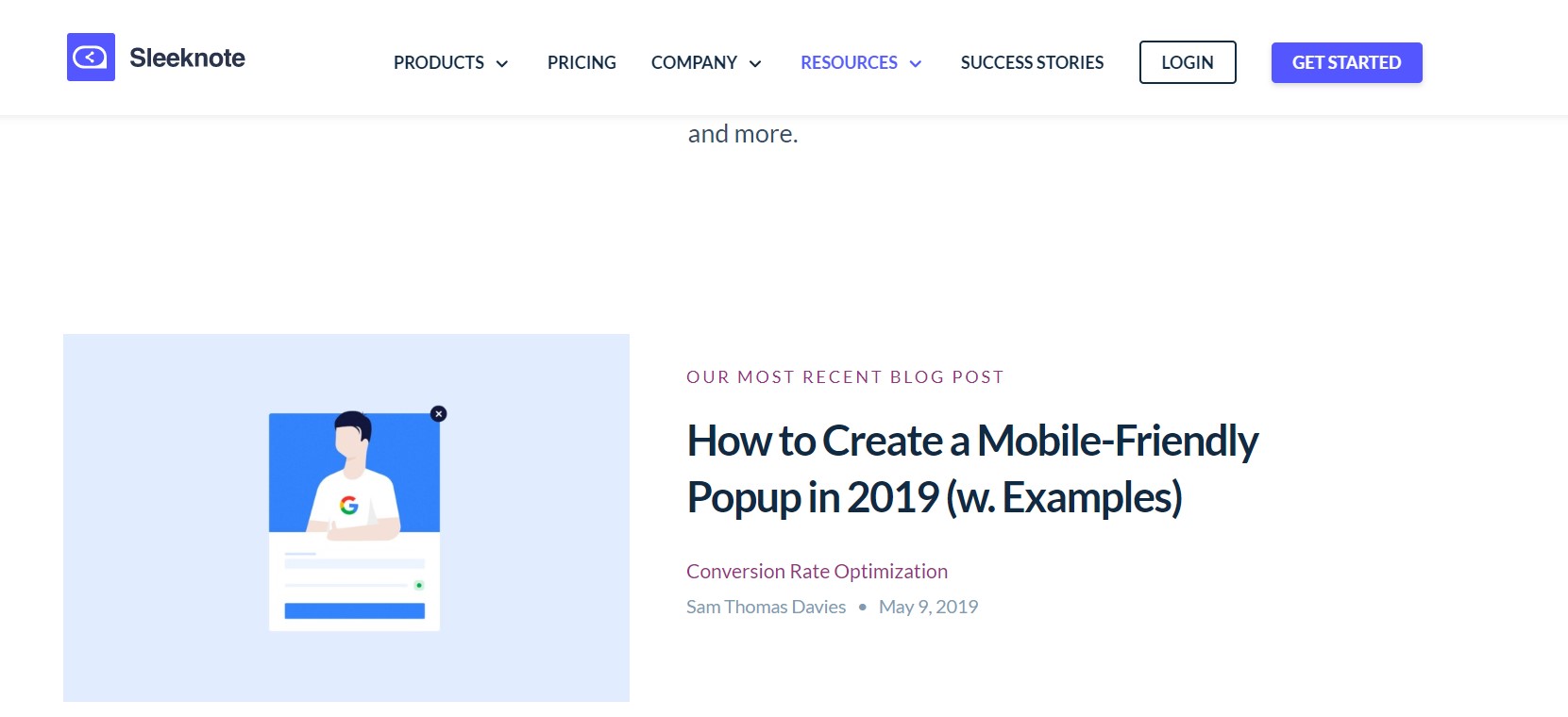
Task: Click the author name Sam Thomas Davies
Action: [766, 607]
